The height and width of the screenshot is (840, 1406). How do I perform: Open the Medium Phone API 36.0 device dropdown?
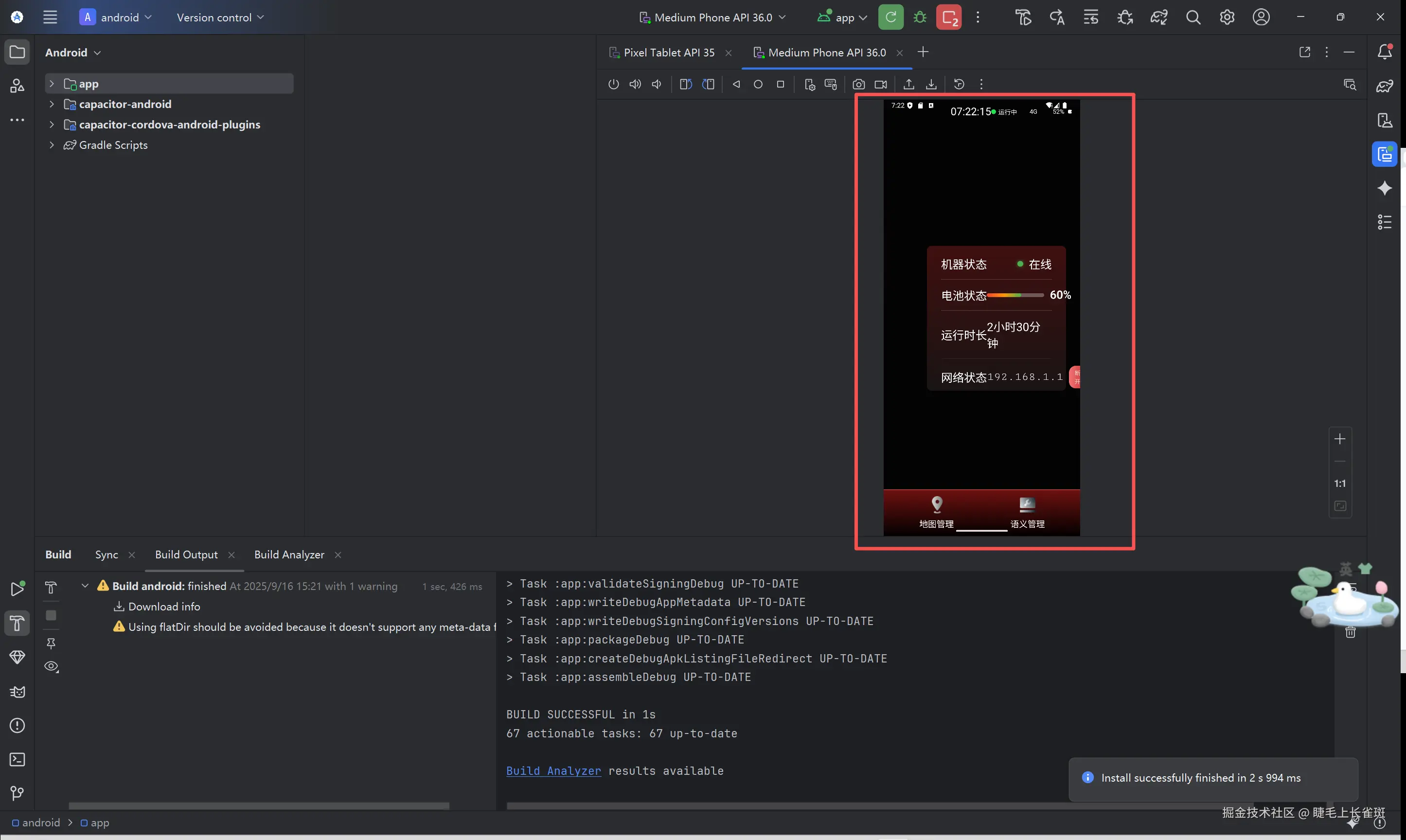click(713, 17)
